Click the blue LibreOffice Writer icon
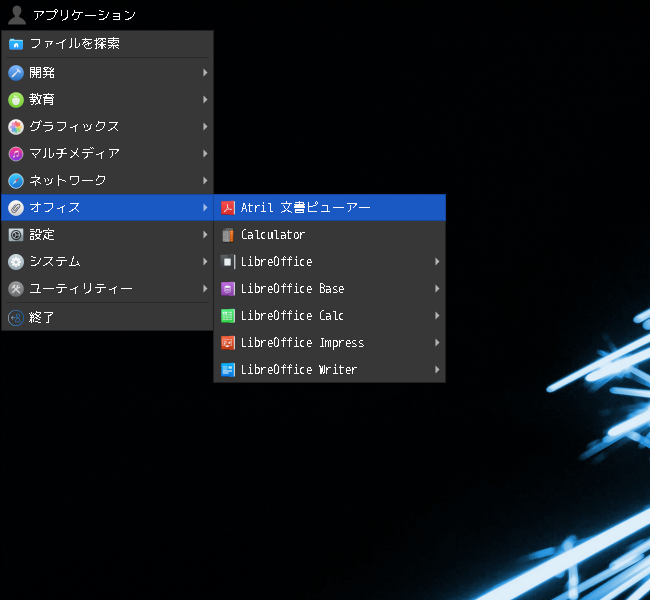Viewport: 650px width, 600px height. click(228, 369)
